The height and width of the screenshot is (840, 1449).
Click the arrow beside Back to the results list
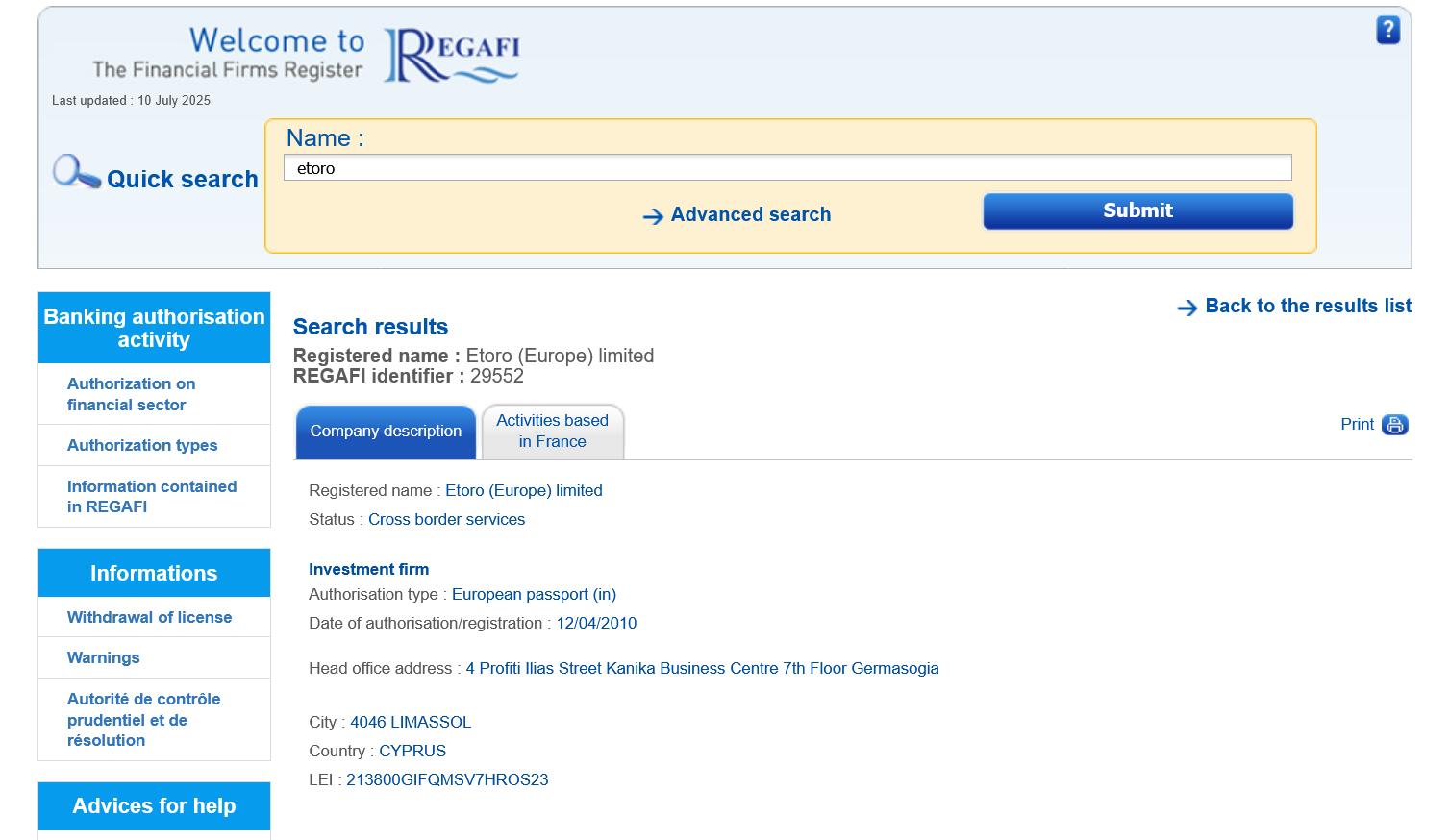tap(1187, 308)
